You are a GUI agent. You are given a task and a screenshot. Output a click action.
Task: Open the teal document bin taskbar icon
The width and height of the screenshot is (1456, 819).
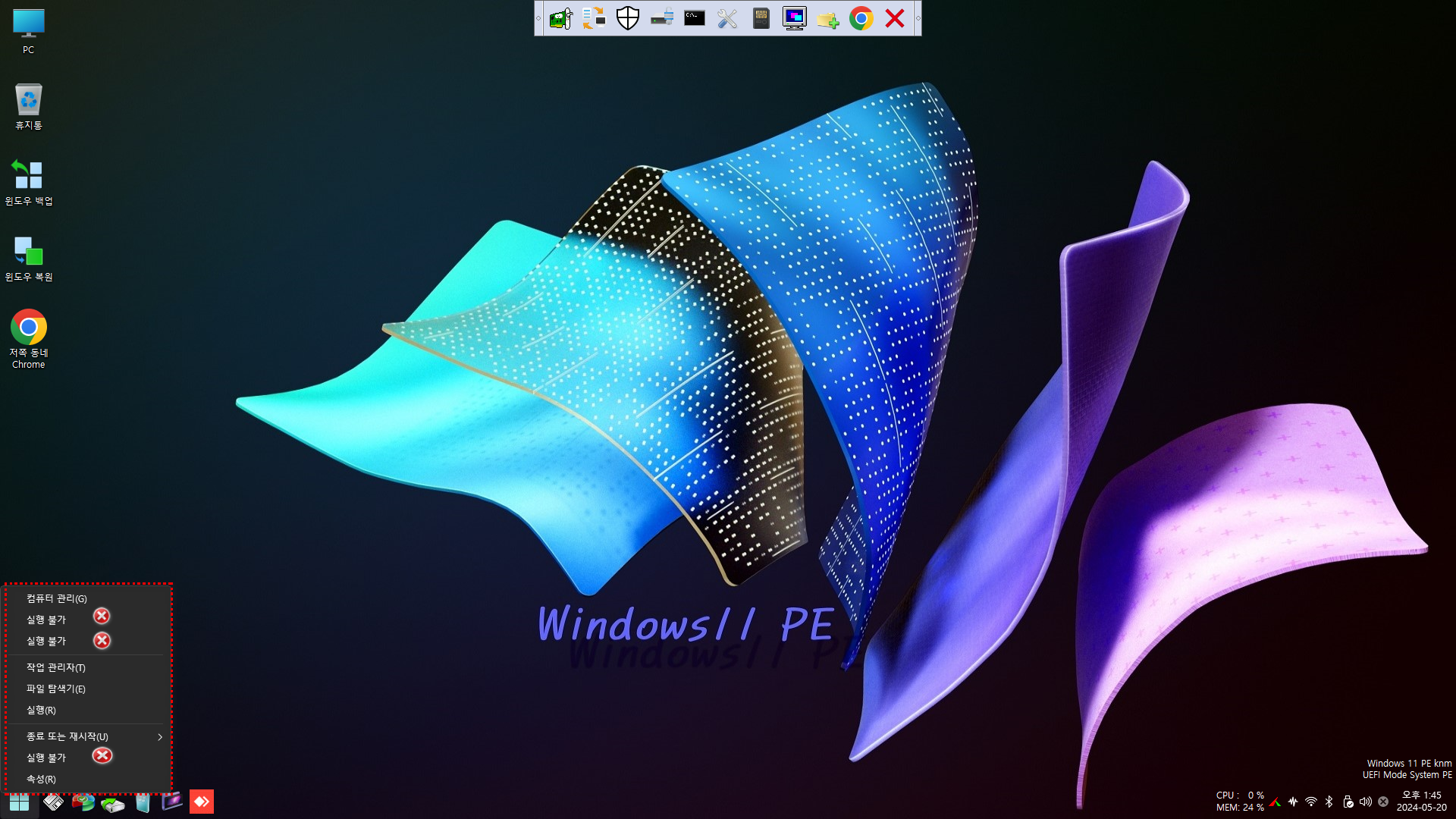pos(143,802)
